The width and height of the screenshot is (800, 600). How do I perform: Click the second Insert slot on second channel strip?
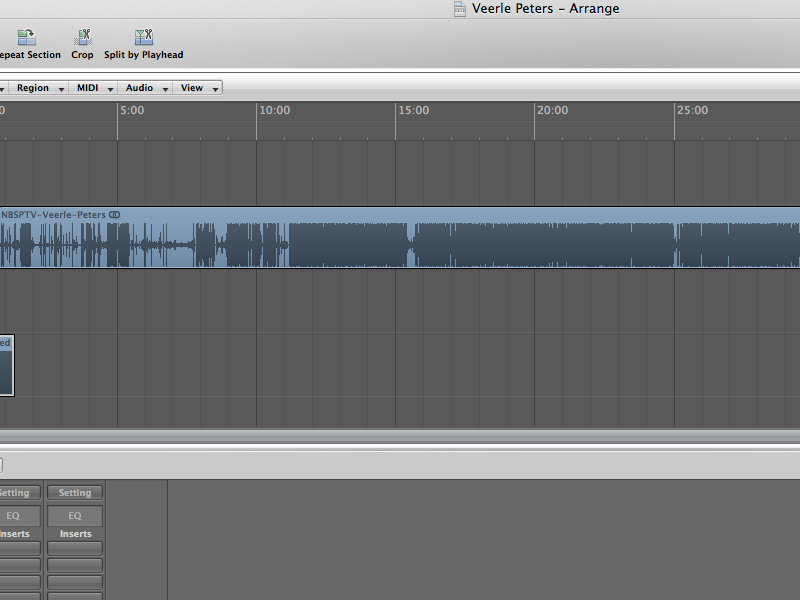click(75, 565)
